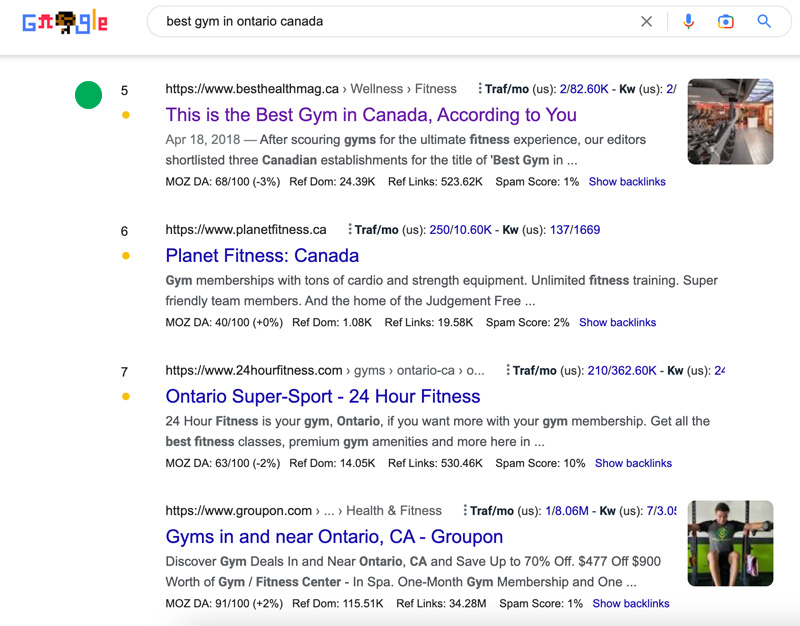Click groupon.com URL breadcrumb
Viewport: 800px width, 626px height.
click(304, 511)
